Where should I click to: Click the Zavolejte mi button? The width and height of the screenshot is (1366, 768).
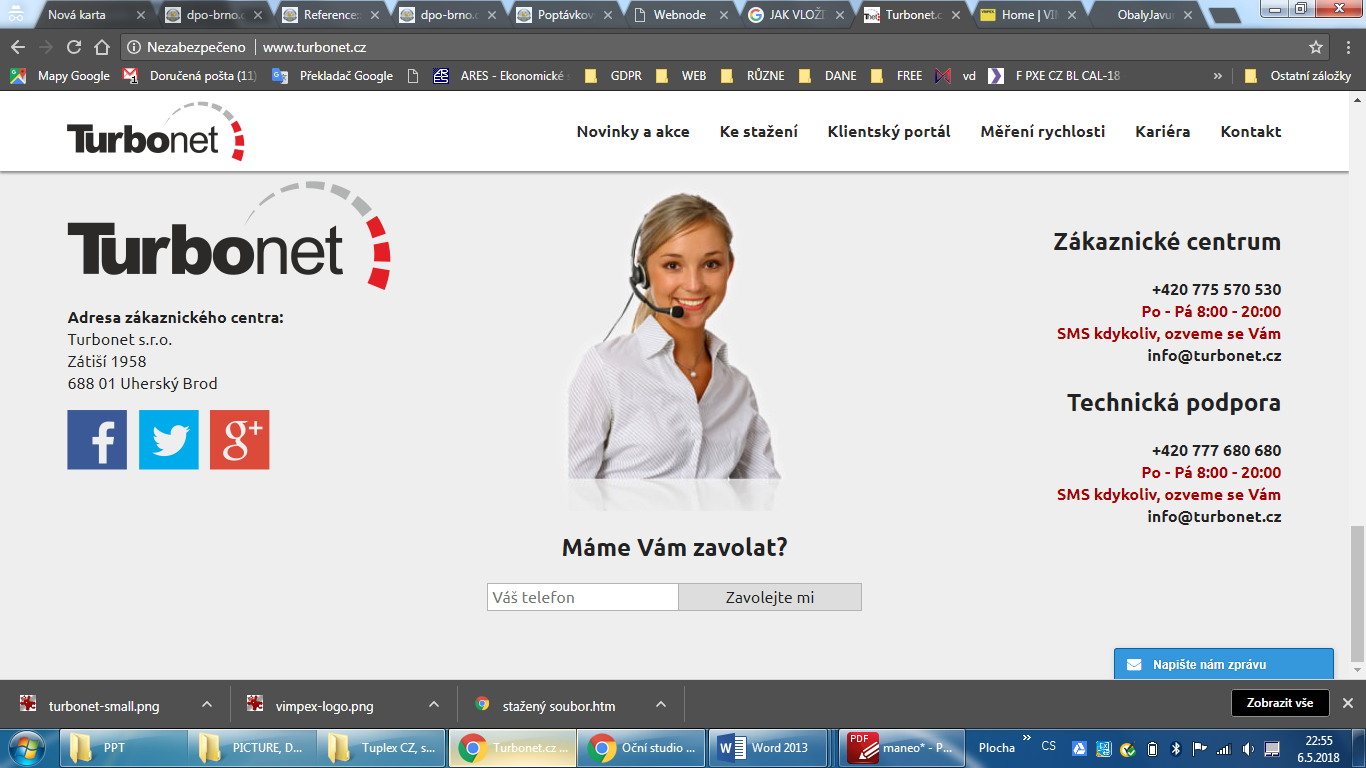tap(770, 597)
